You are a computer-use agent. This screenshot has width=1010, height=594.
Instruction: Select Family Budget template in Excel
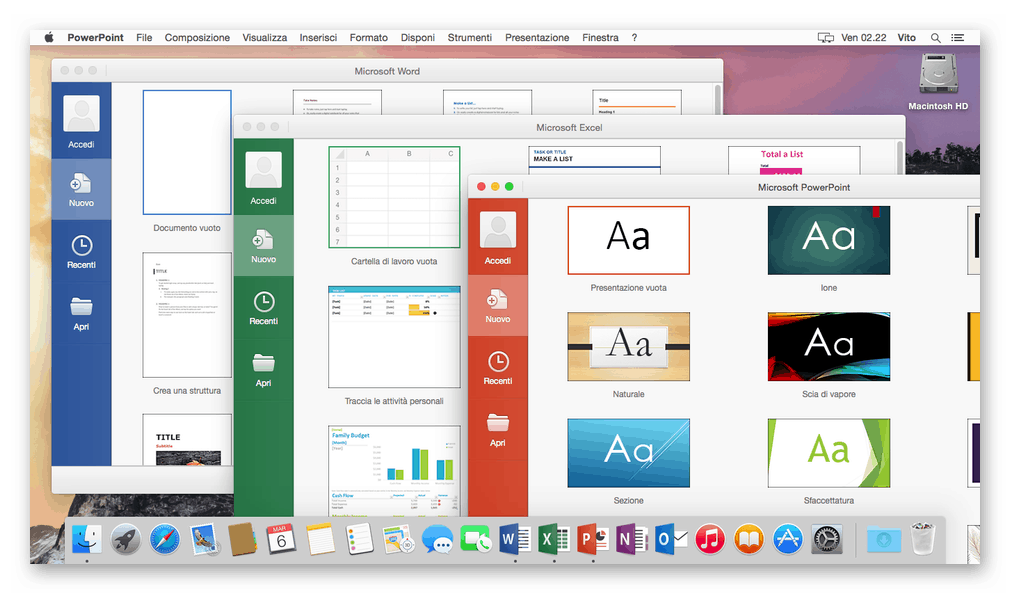pyautogui.click(x=394, y=470)
